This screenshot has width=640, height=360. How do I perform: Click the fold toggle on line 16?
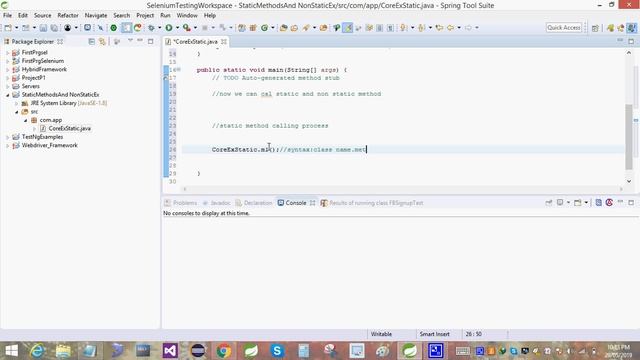(x=178, y=70)
